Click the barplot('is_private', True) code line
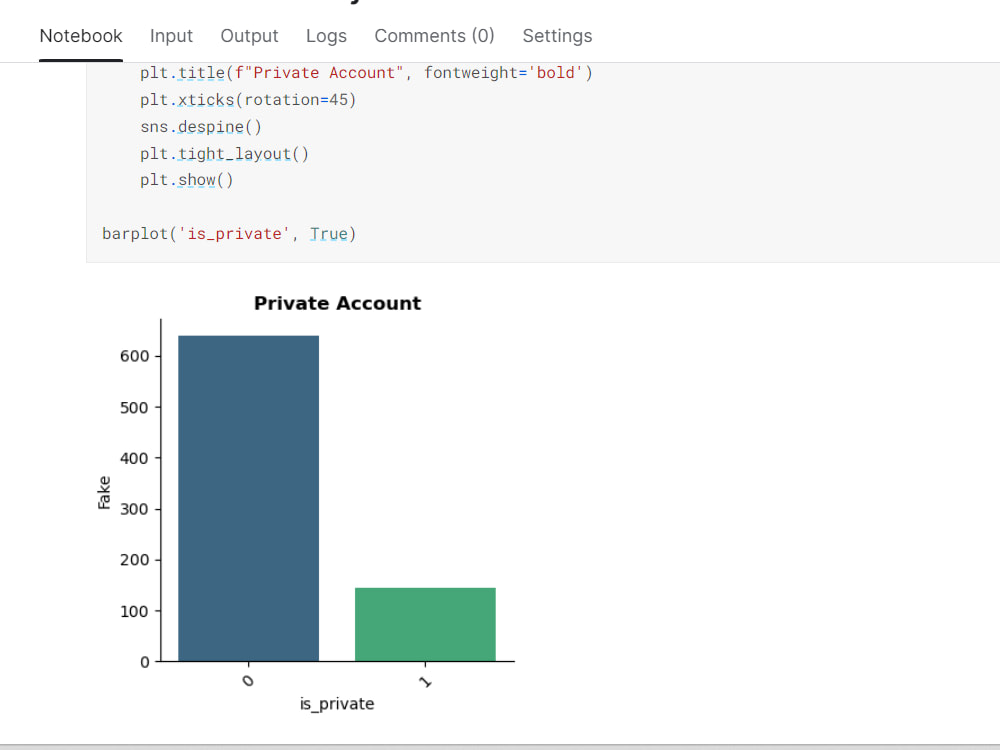The height and width of the screenshot is (750, 1000). [228, 233]
